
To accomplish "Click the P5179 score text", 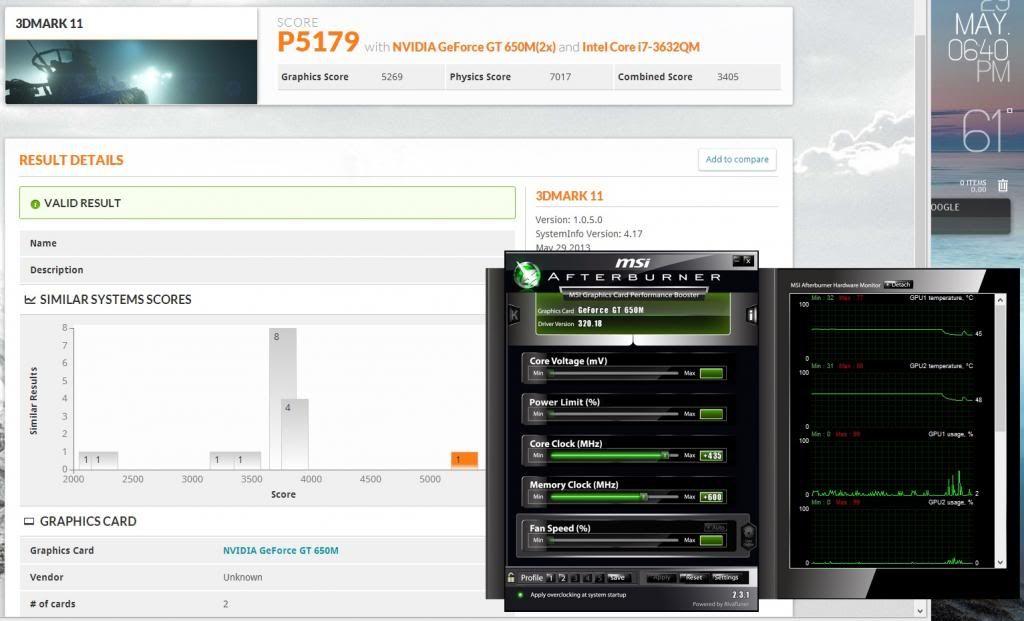I will click(x=318, y=42).
